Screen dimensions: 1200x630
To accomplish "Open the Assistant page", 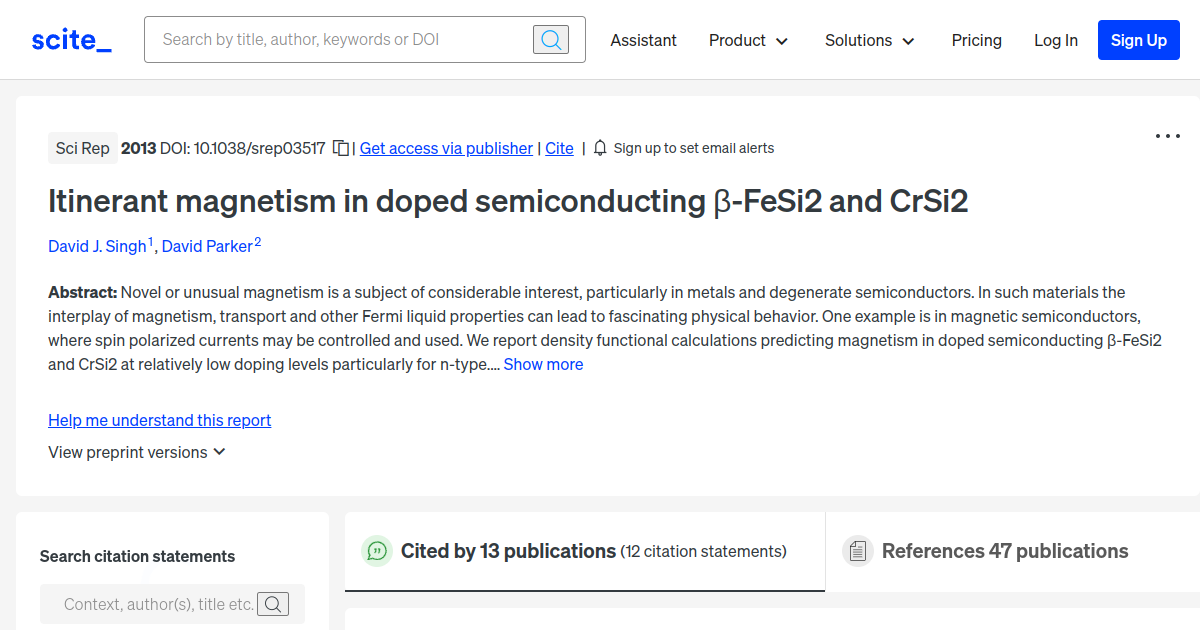I will click(x=643, y=40).
